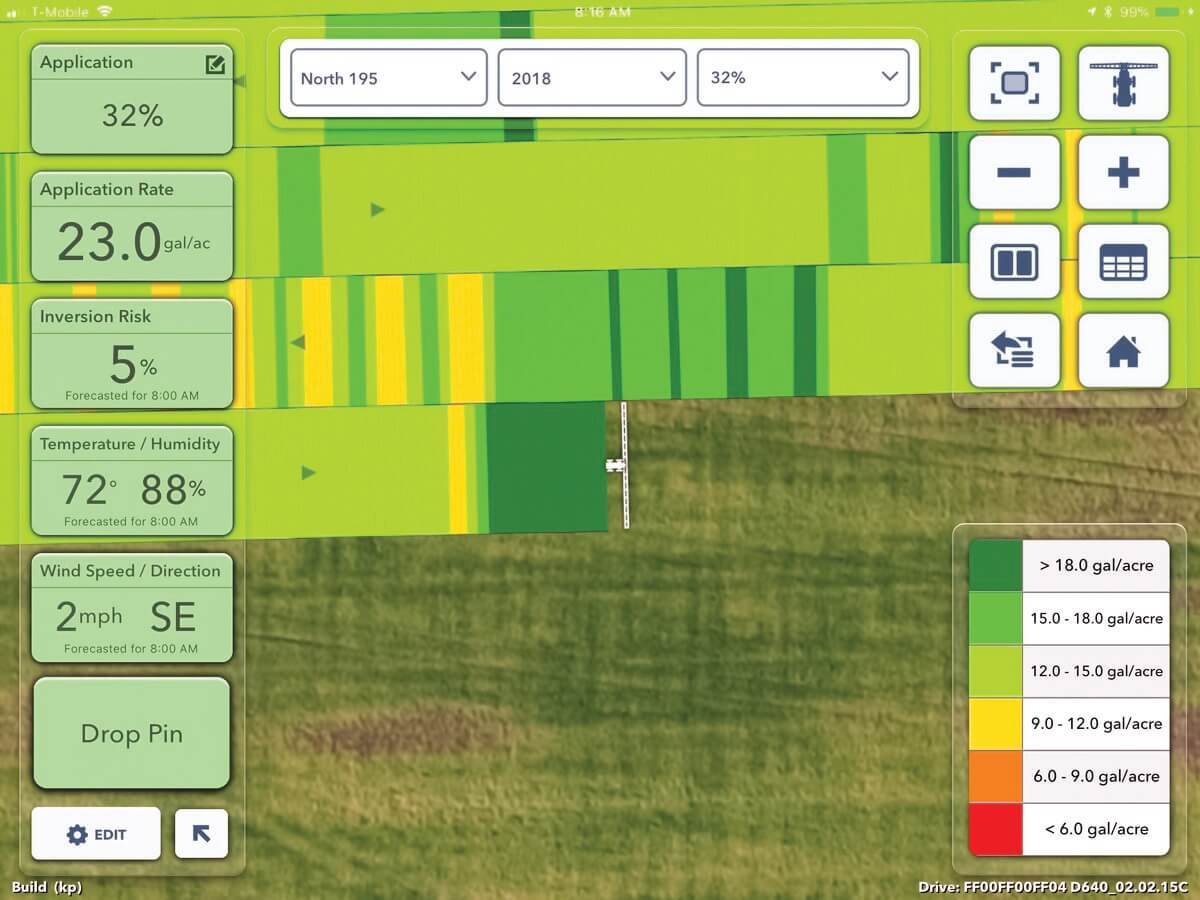
Task: Select the sprayer boom marker on the map
Action: tap(620, 465)
